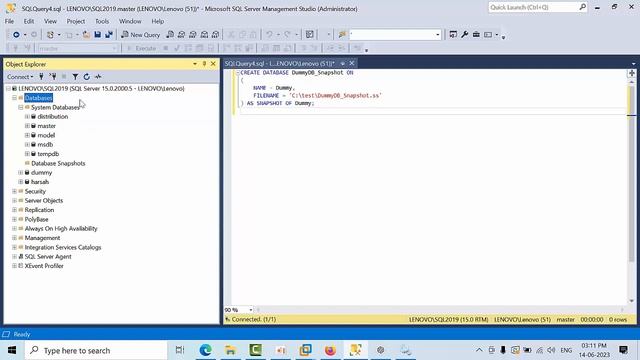Open Microsoft Edge from the taskbar
Viewport: 640px width, 360px height.
click(205, 350)
